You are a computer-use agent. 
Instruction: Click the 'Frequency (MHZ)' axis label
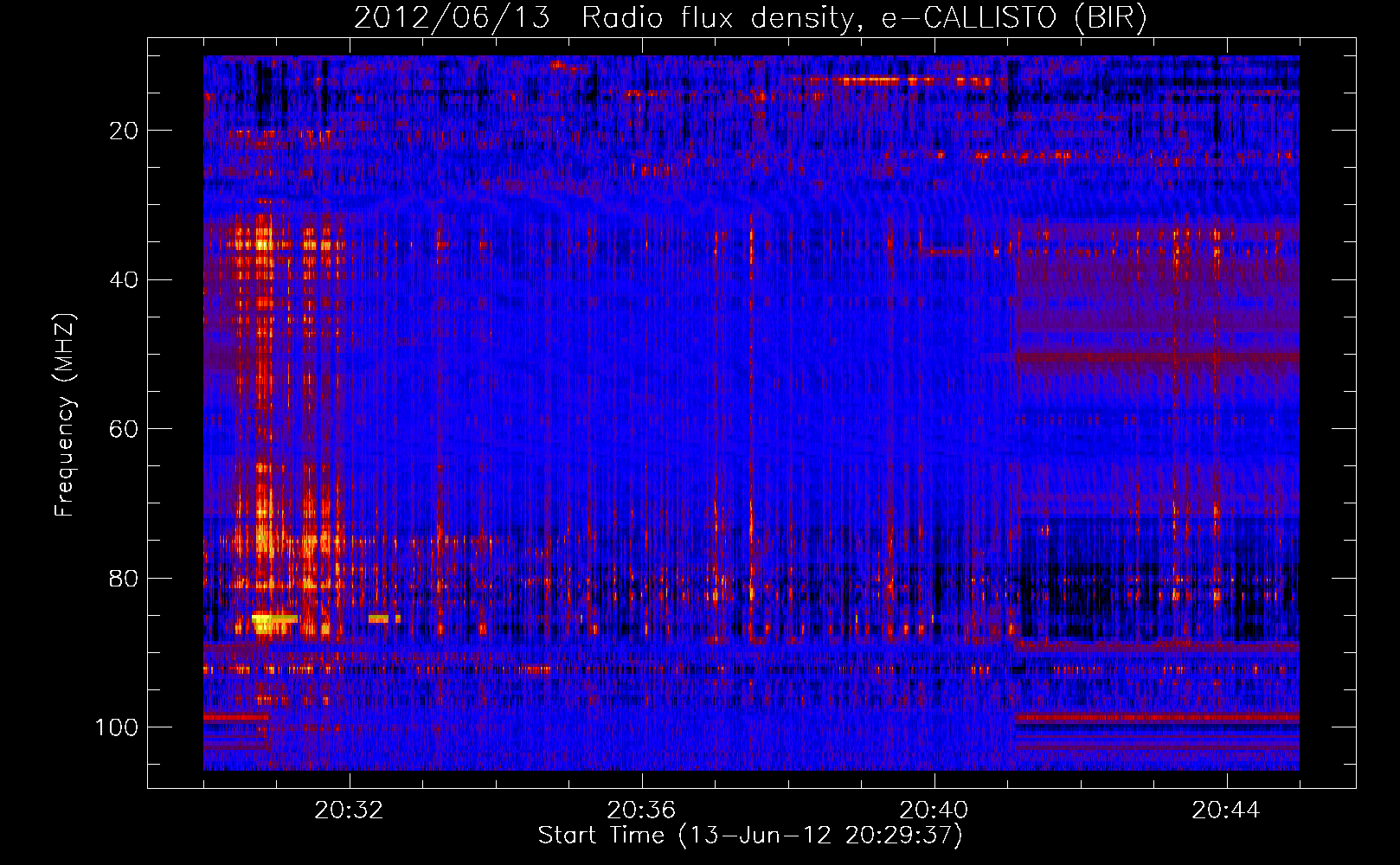tap(65, 415)
